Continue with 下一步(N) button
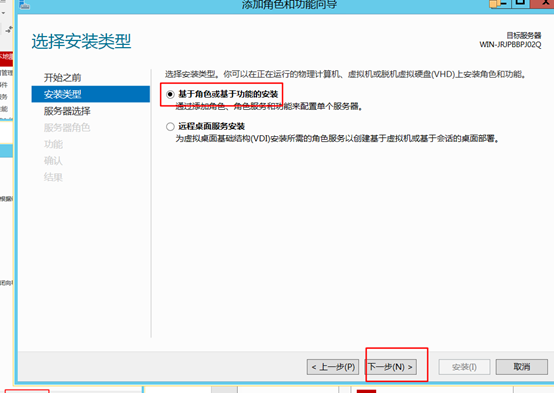The height and width of the screenshot is (393, 554). click(390, 367)
